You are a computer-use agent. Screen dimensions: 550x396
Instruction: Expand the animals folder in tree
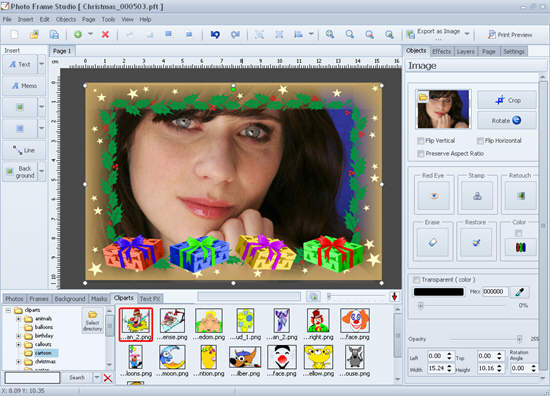pyautogui.click(x=19, y=319)
